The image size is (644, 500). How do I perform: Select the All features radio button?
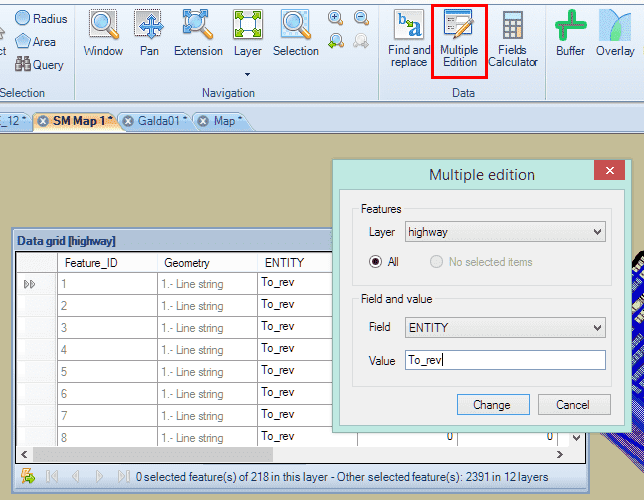click(x=376, y=262)
